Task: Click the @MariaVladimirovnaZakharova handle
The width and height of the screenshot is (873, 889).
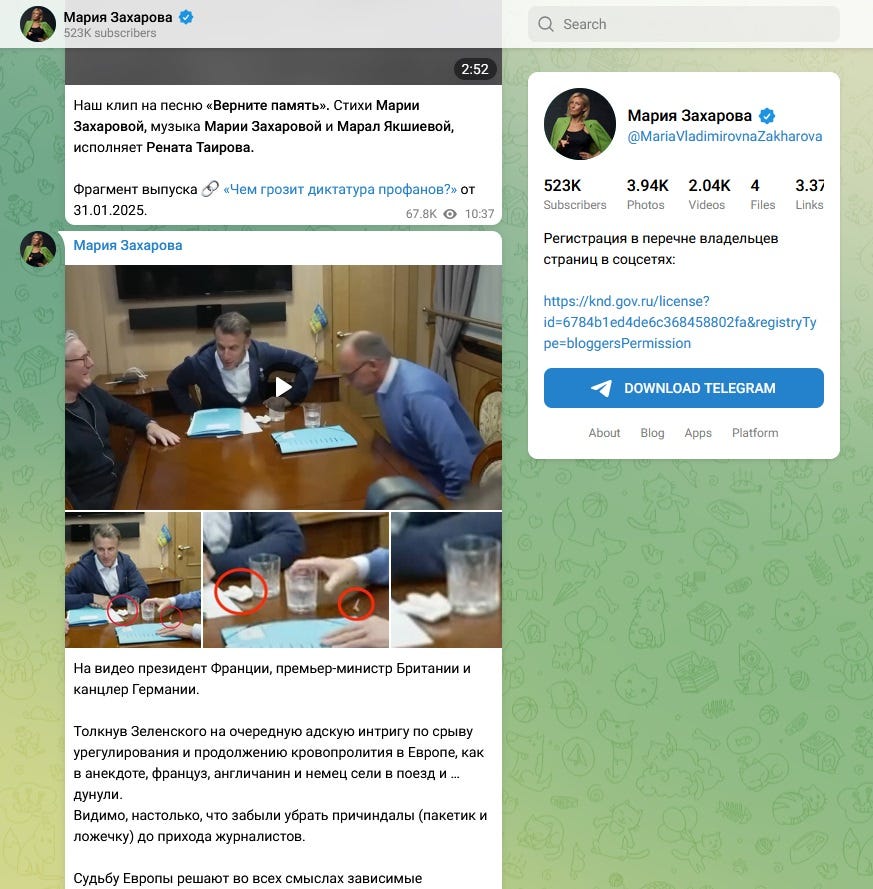Action: pyautogui.click(x=724, y=136)
